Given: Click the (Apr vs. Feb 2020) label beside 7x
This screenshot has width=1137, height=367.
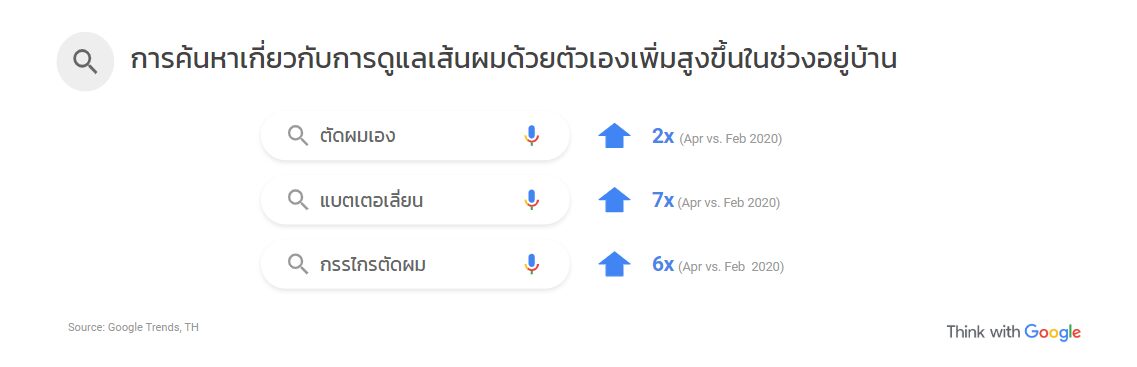Looking at the screenshot, I should pyautogui.click(x=729, y=203).
